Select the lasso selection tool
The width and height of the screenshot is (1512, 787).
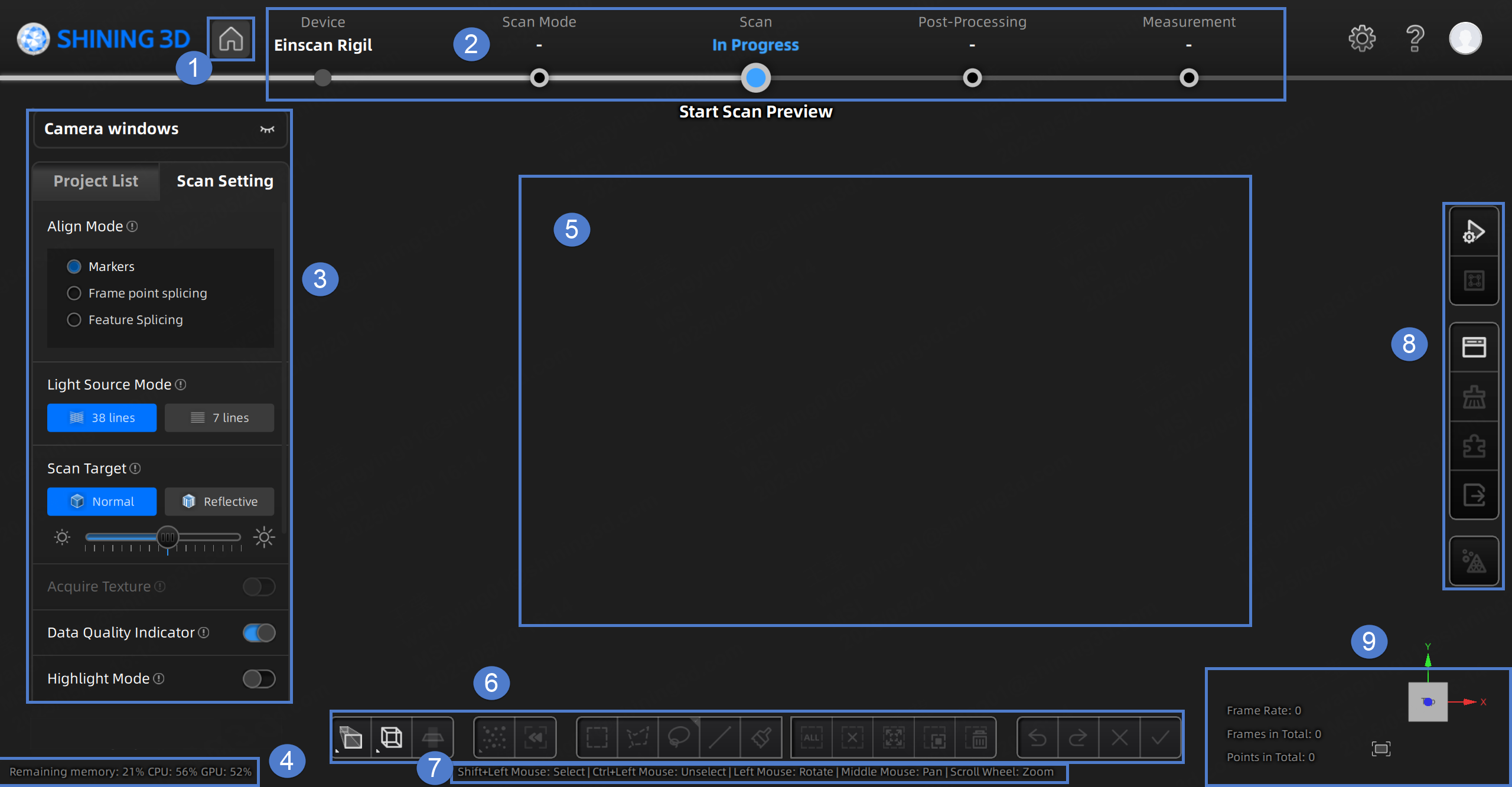coord(679,737)
